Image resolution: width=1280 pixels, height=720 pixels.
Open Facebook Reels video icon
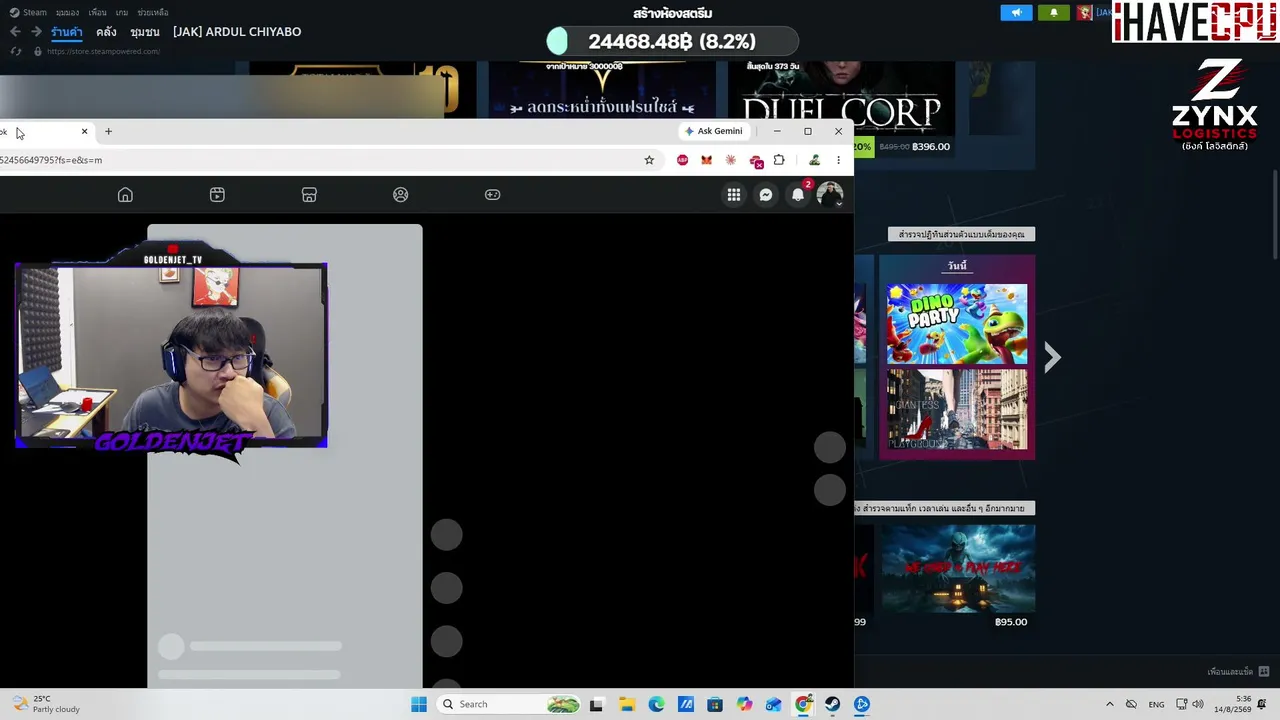click(x=217, y=195)
